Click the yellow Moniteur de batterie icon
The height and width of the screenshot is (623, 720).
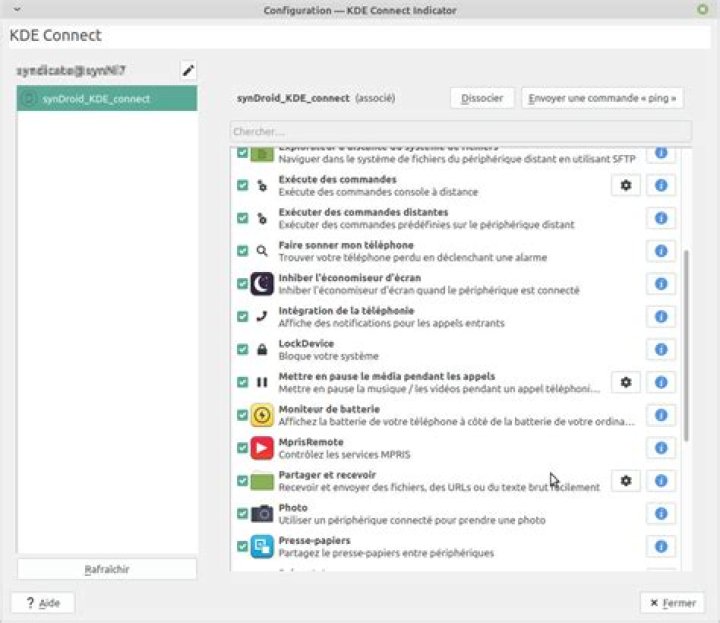262,415
